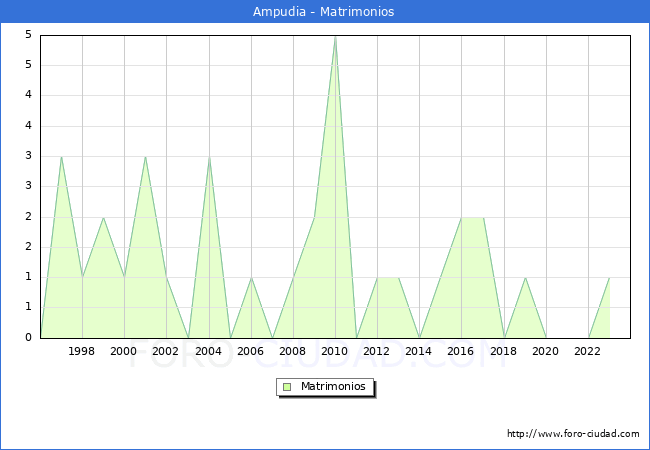Click the y-axis value 4 label
The width and height of the screenshot is (650, 450).
coord(30,95)
